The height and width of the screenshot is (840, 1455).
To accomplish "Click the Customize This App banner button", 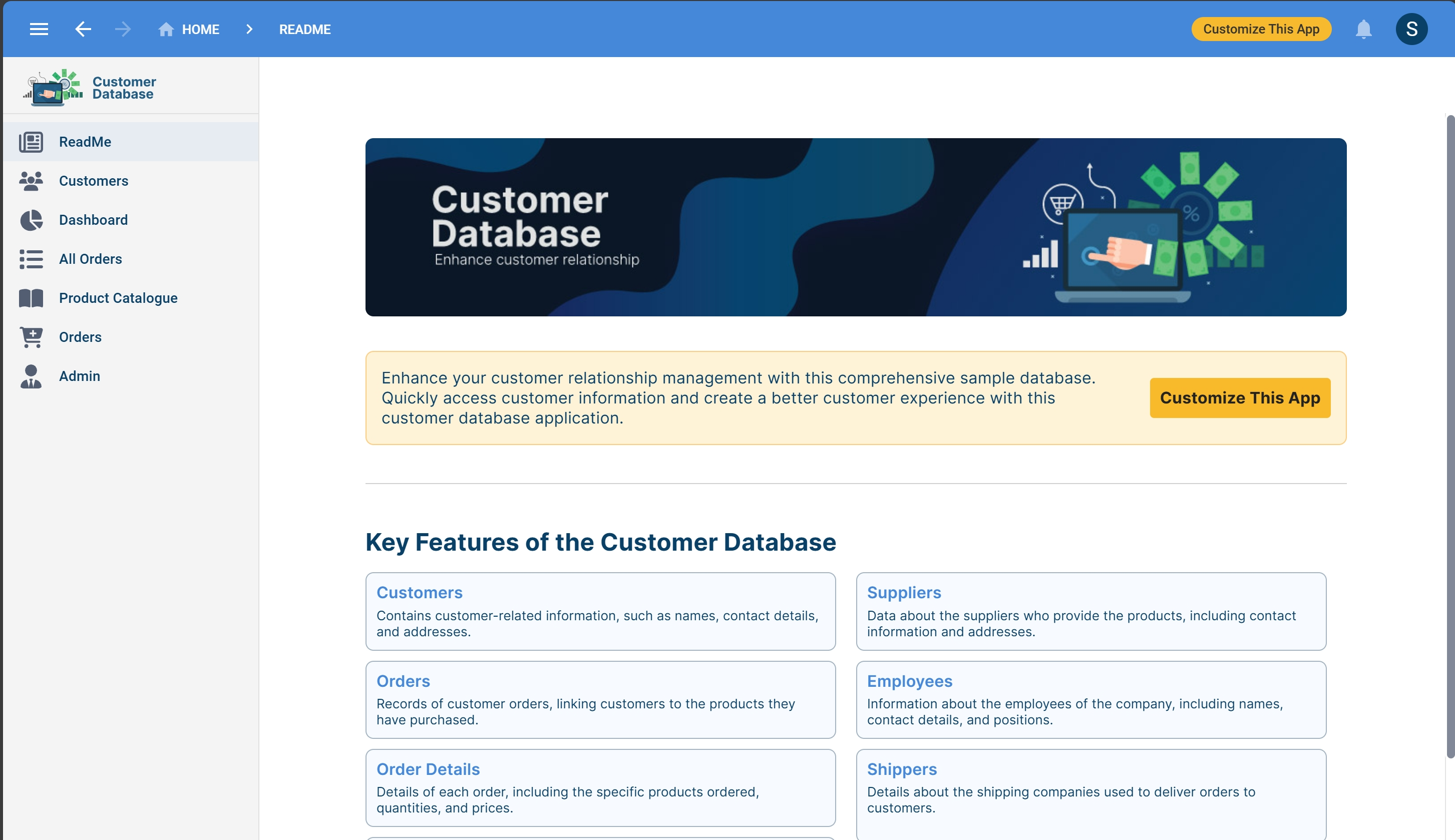I will point(1240,397).
